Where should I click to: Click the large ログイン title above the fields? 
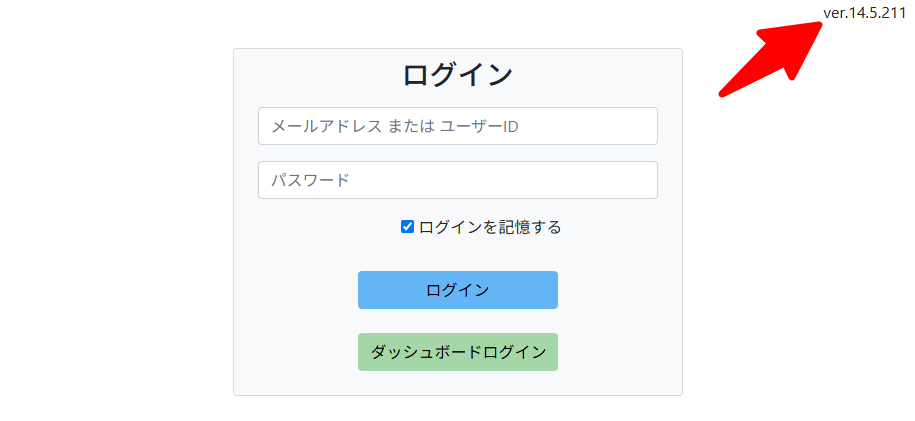(457, 75)
